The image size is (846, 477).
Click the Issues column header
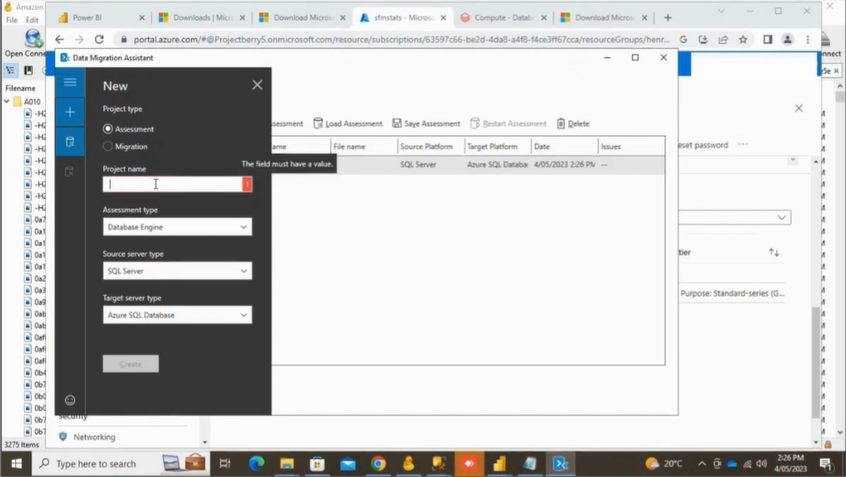(631, 146)
